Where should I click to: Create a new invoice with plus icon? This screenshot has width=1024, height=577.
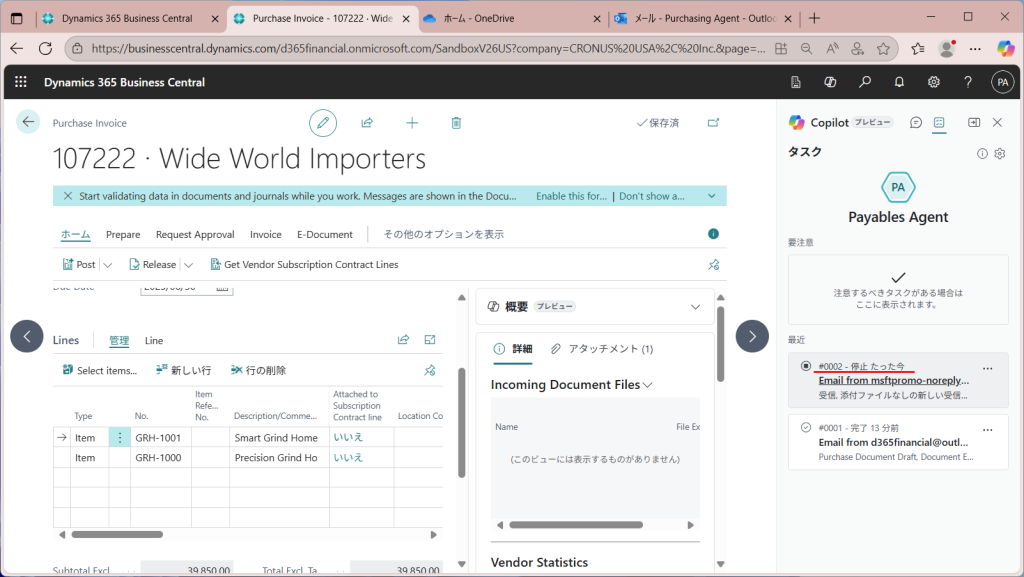[412, 123]
